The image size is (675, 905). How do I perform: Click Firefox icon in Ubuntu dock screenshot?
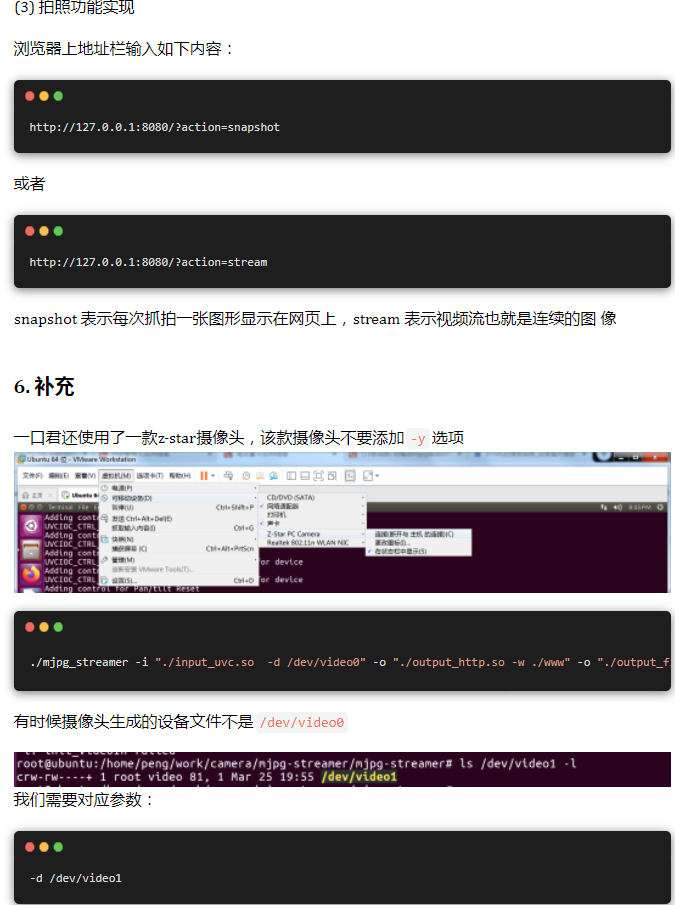pyautogui.click(x=31, y=574)
